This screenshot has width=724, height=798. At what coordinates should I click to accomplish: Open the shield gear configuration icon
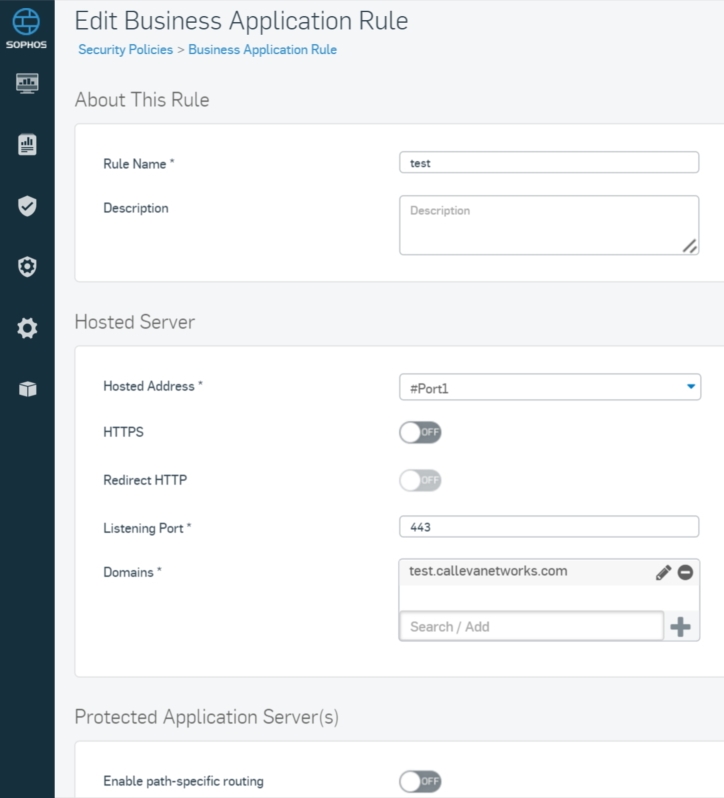pos(27,267)
